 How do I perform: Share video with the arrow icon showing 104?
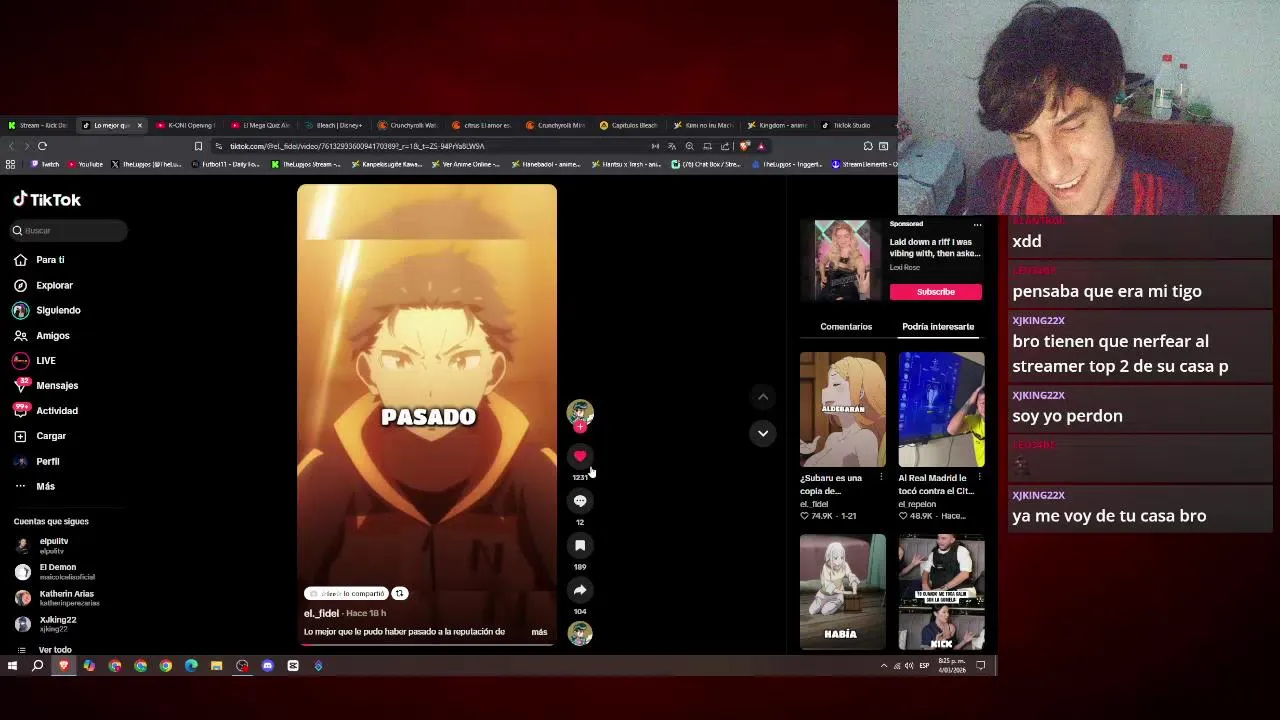pyautogui.click(x=580, y=590)
